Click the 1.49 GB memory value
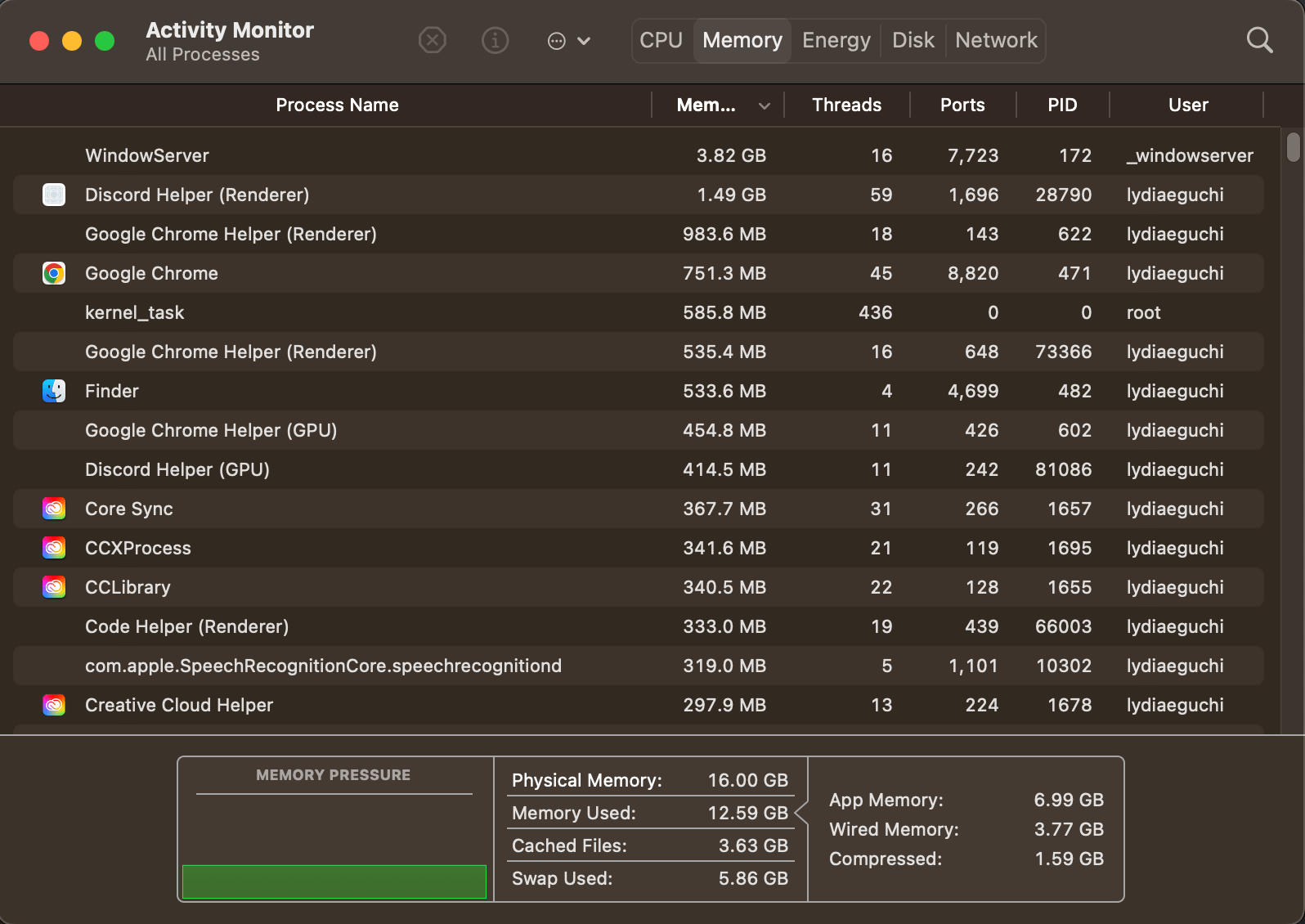The image size is (1305, 924). 731,195
